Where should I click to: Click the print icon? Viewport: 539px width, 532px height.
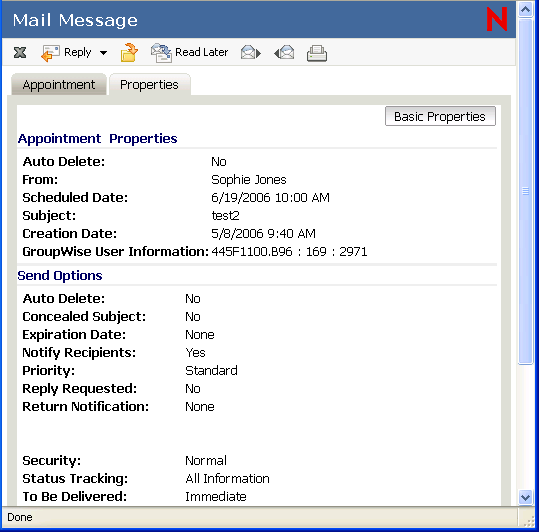point(317,53)
